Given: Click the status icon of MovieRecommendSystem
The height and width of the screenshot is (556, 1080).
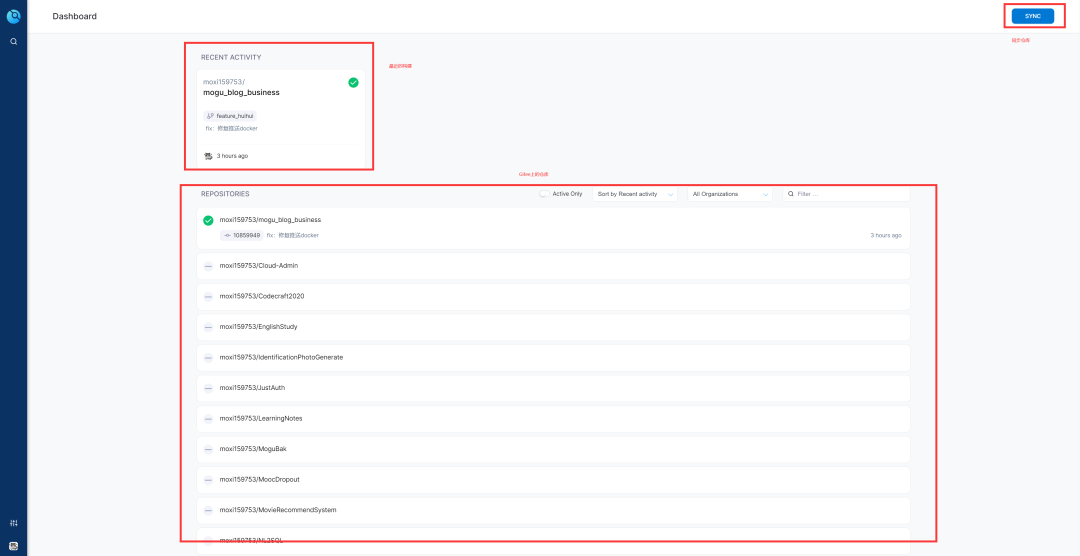Looking at the screenshot, I should [208, 510].
